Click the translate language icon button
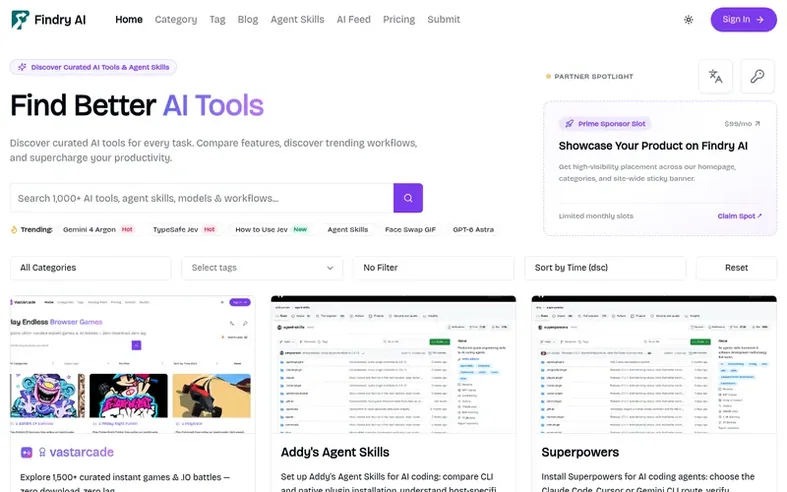Viewport: 787px width, 492px height. [x=715, y=76]
